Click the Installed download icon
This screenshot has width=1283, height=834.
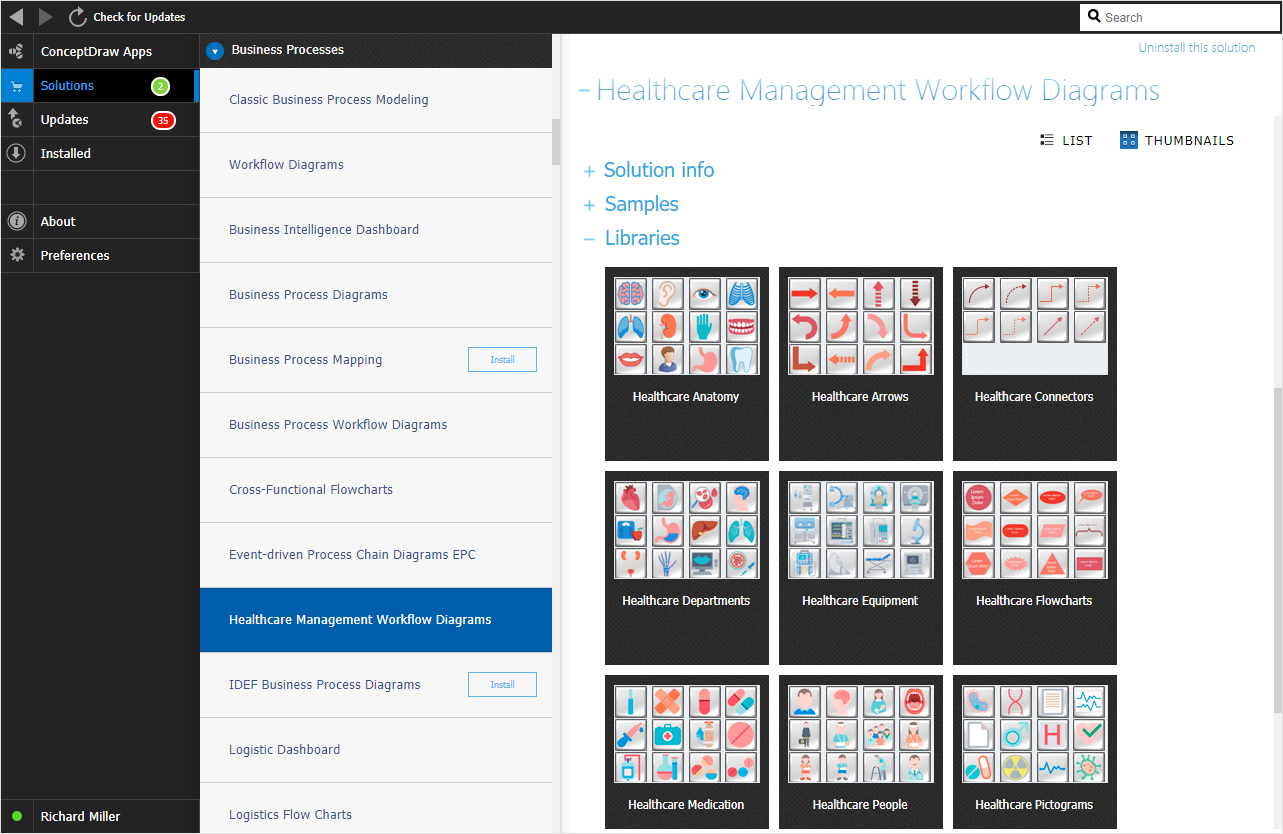point(16,153)
